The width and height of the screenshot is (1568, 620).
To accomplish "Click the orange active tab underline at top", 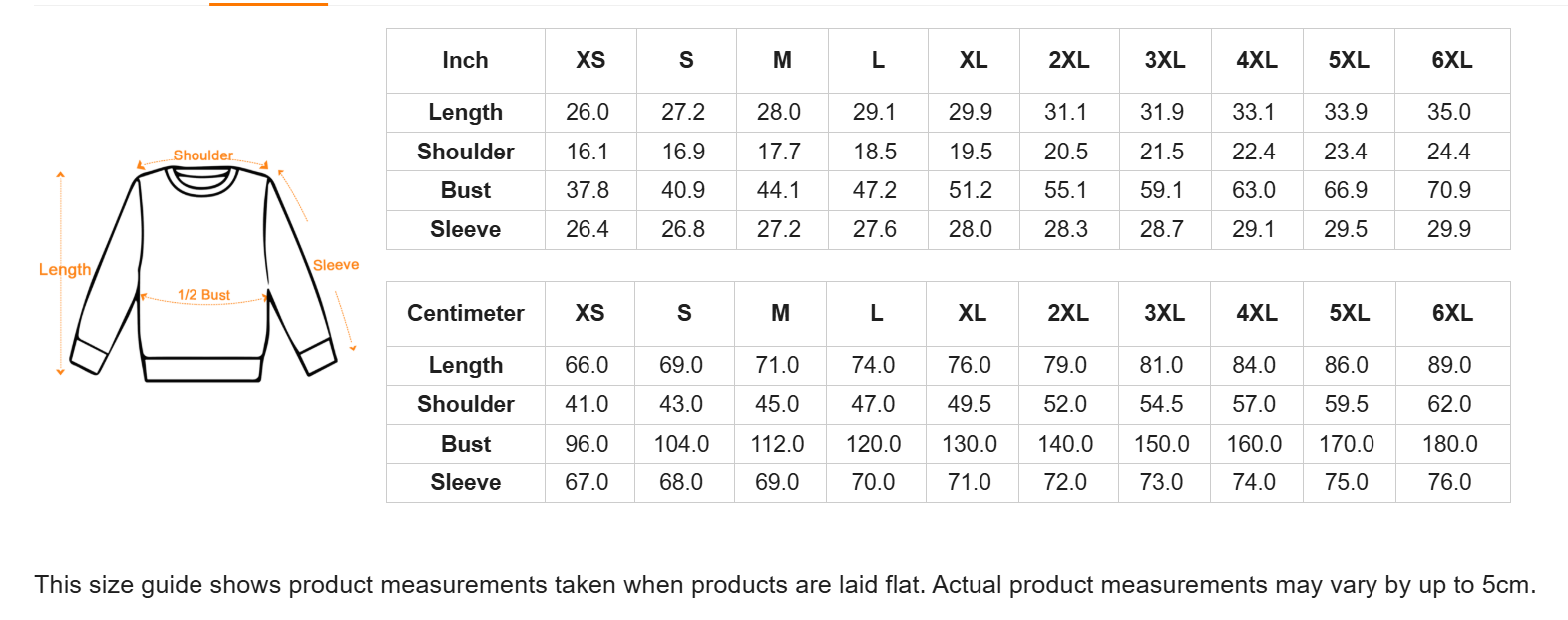I will point(268,4).
